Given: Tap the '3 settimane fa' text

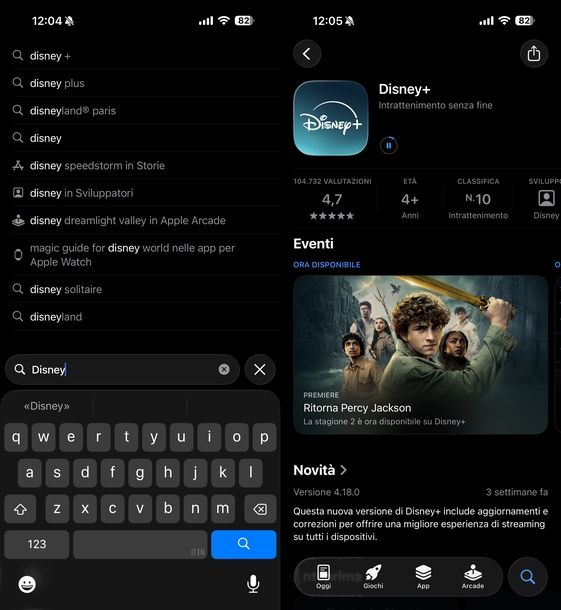Looking at the screenshot, I should point(517,492).
